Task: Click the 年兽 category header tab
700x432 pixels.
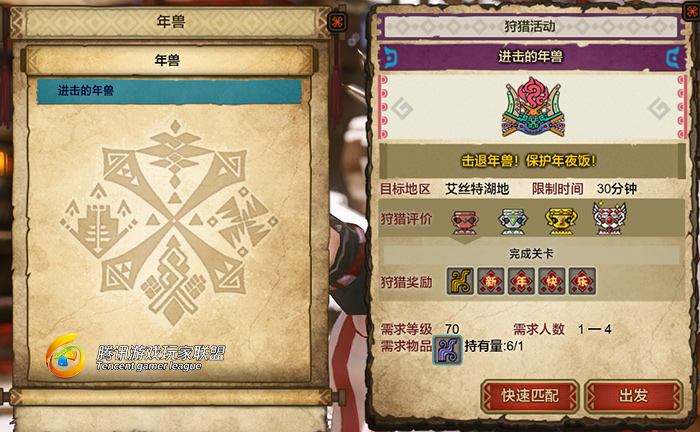Action: click(169, 60)
